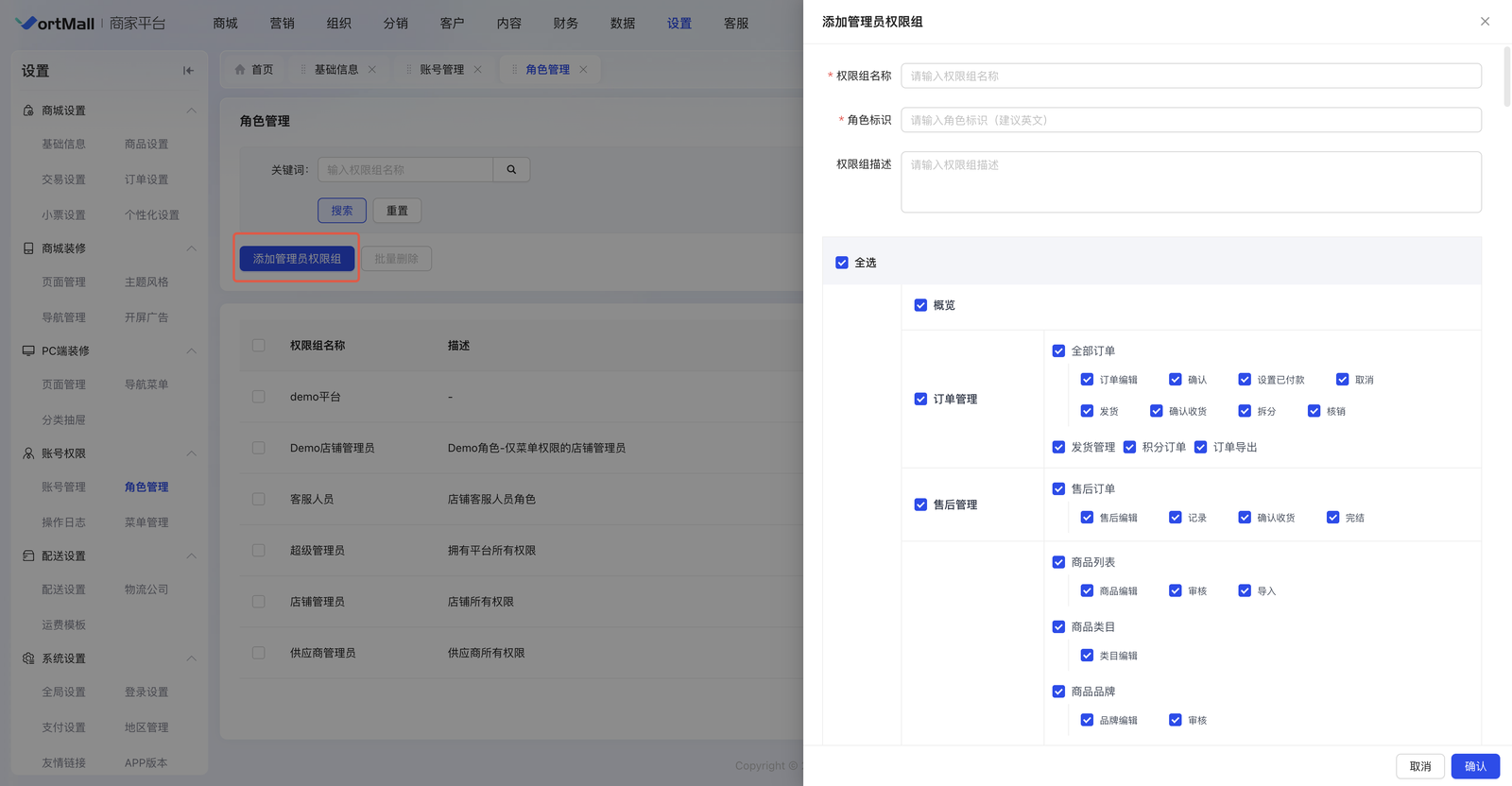Open the 营销 top menu
Screen dimensions: 1512x786
282,24
